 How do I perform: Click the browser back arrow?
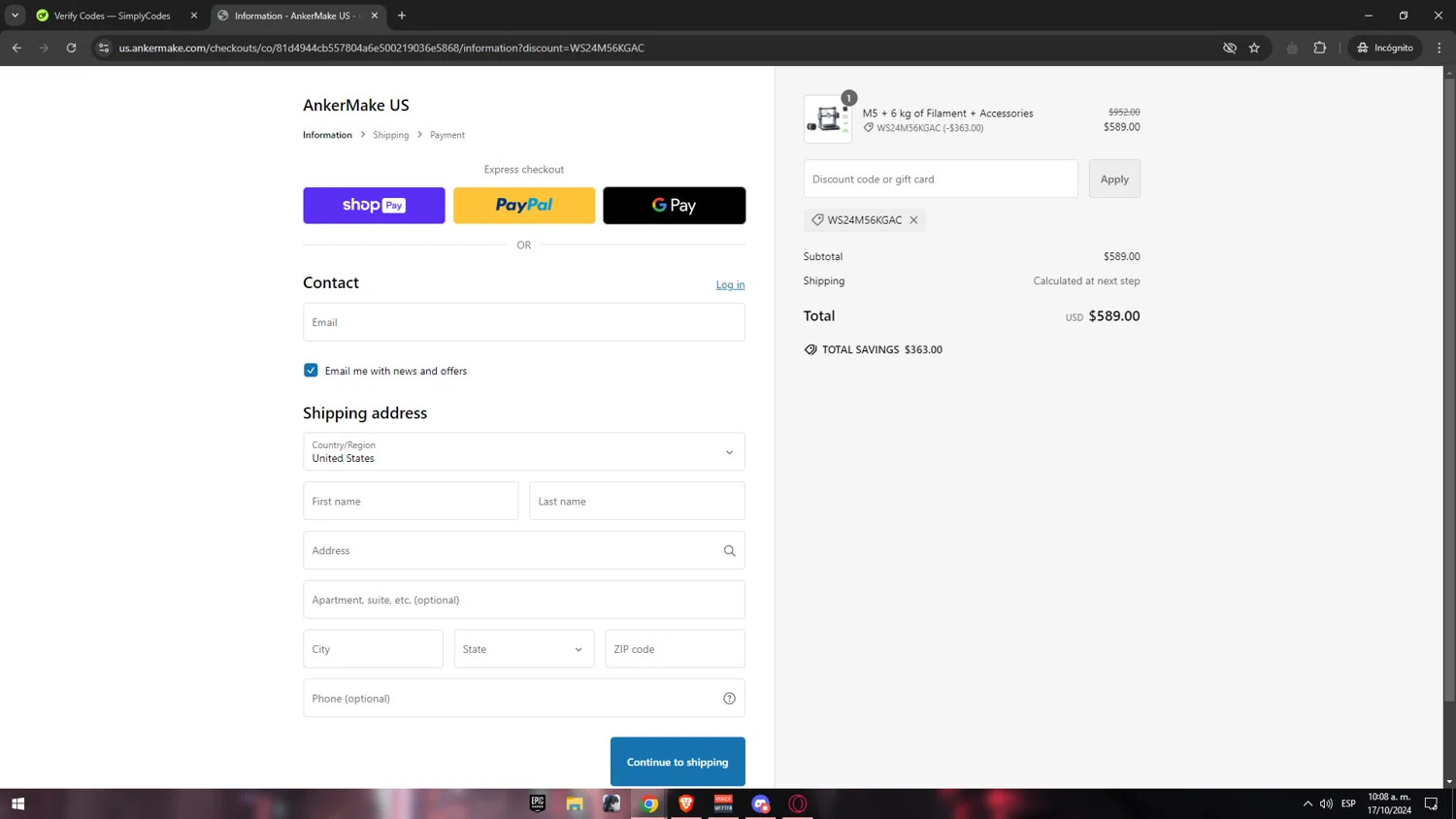tap(17, 48)
